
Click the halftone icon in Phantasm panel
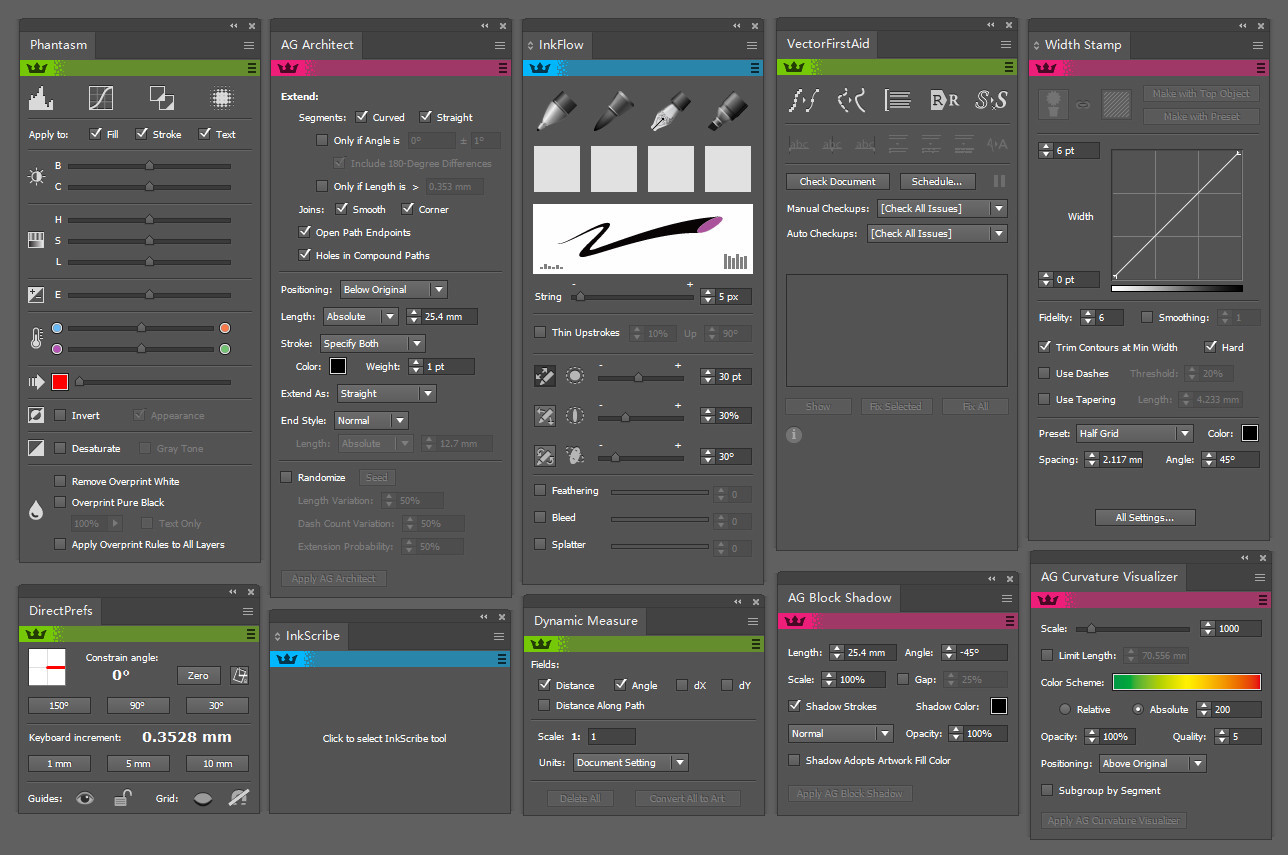(222, 97)
